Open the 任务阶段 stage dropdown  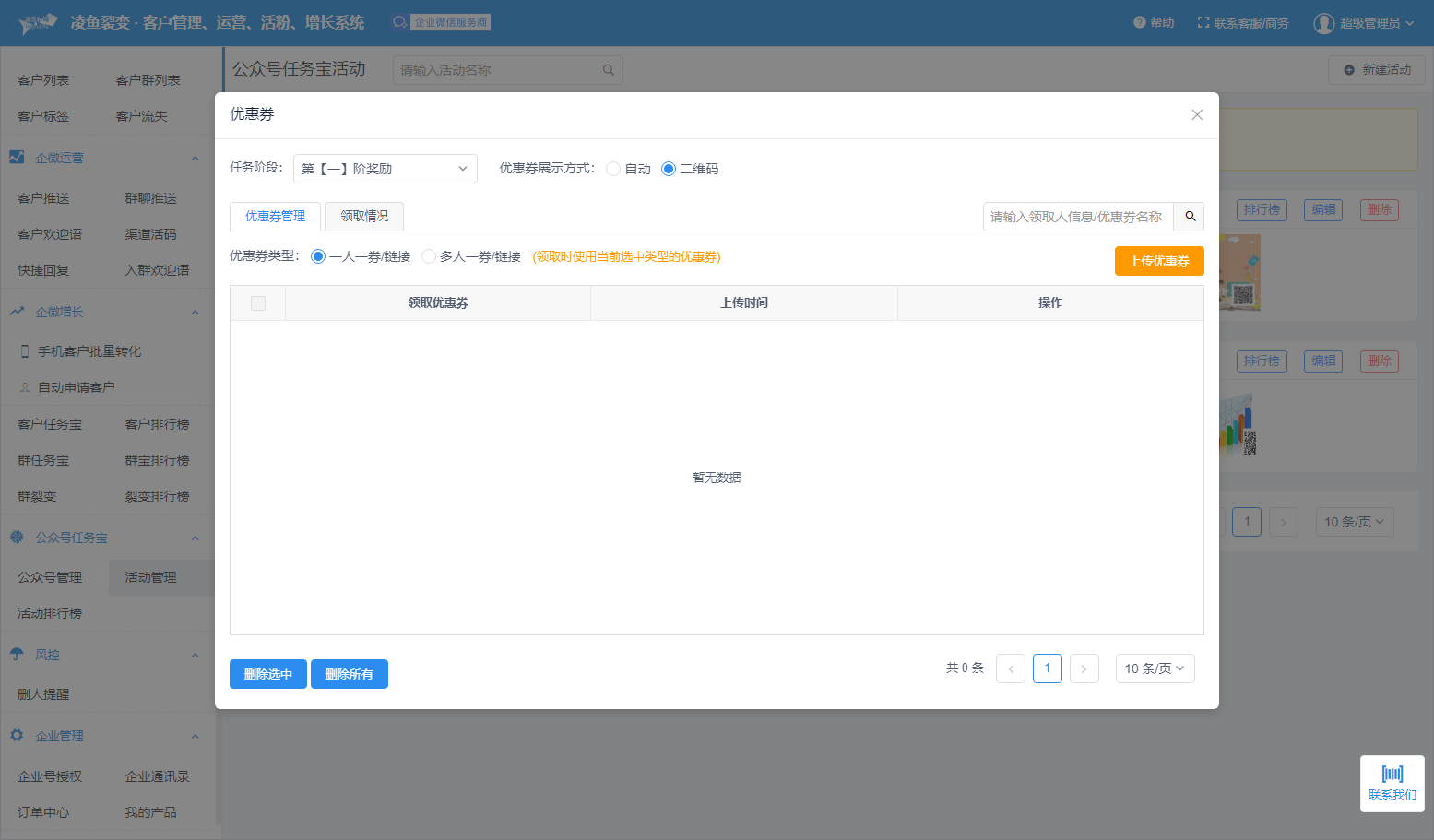tap(385, 169)
